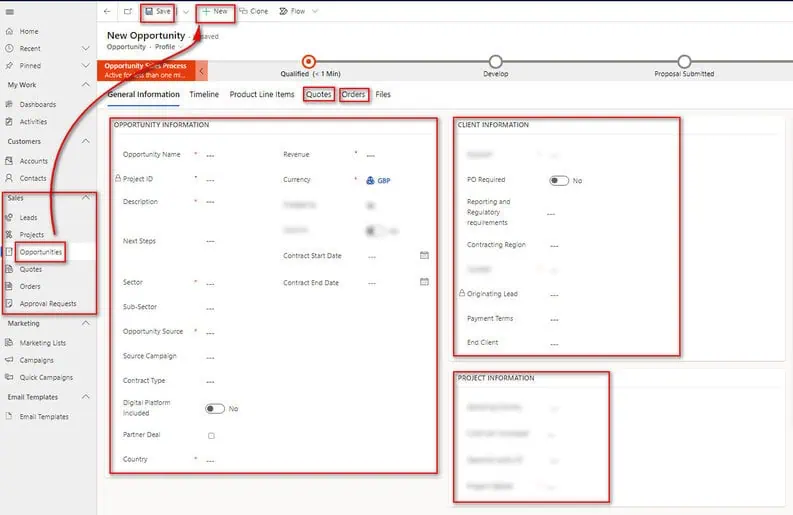Click the Opportunity Source field
The width and height of the screenshot is (793, 515).
pos(210,332)
